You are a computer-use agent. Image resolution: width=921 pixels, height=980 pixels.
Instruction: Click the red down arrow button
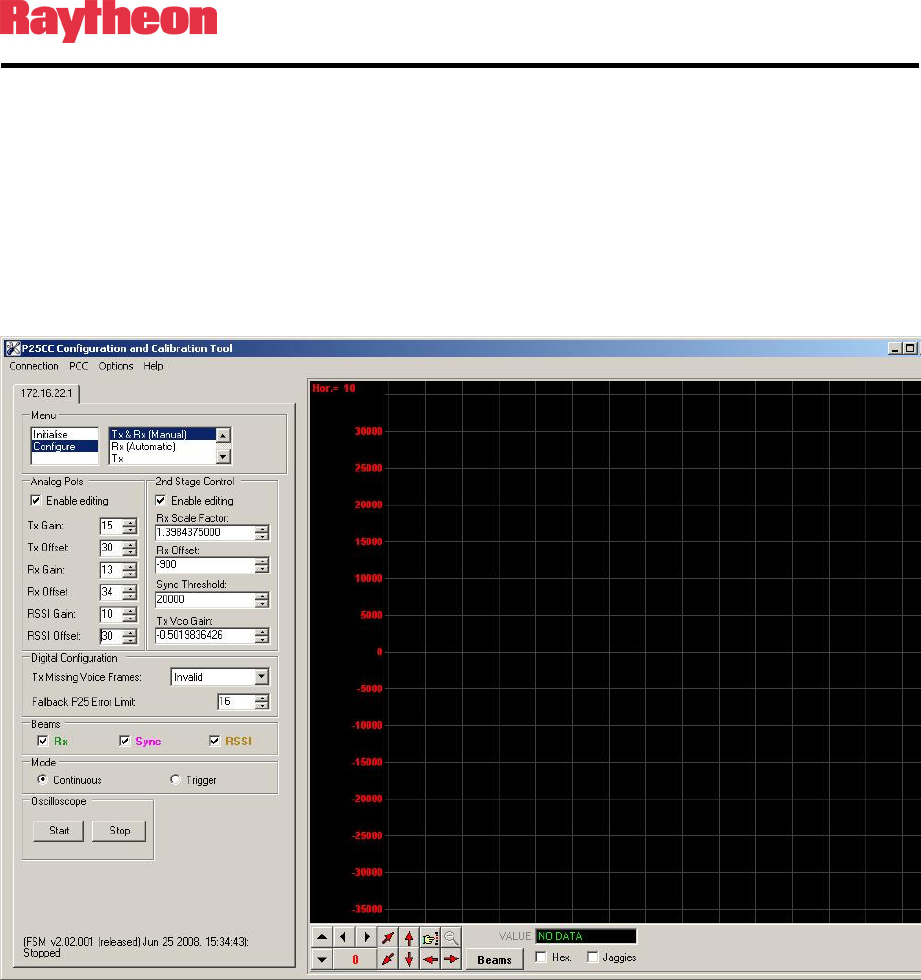pyautogui.click(x=409, y=959)
